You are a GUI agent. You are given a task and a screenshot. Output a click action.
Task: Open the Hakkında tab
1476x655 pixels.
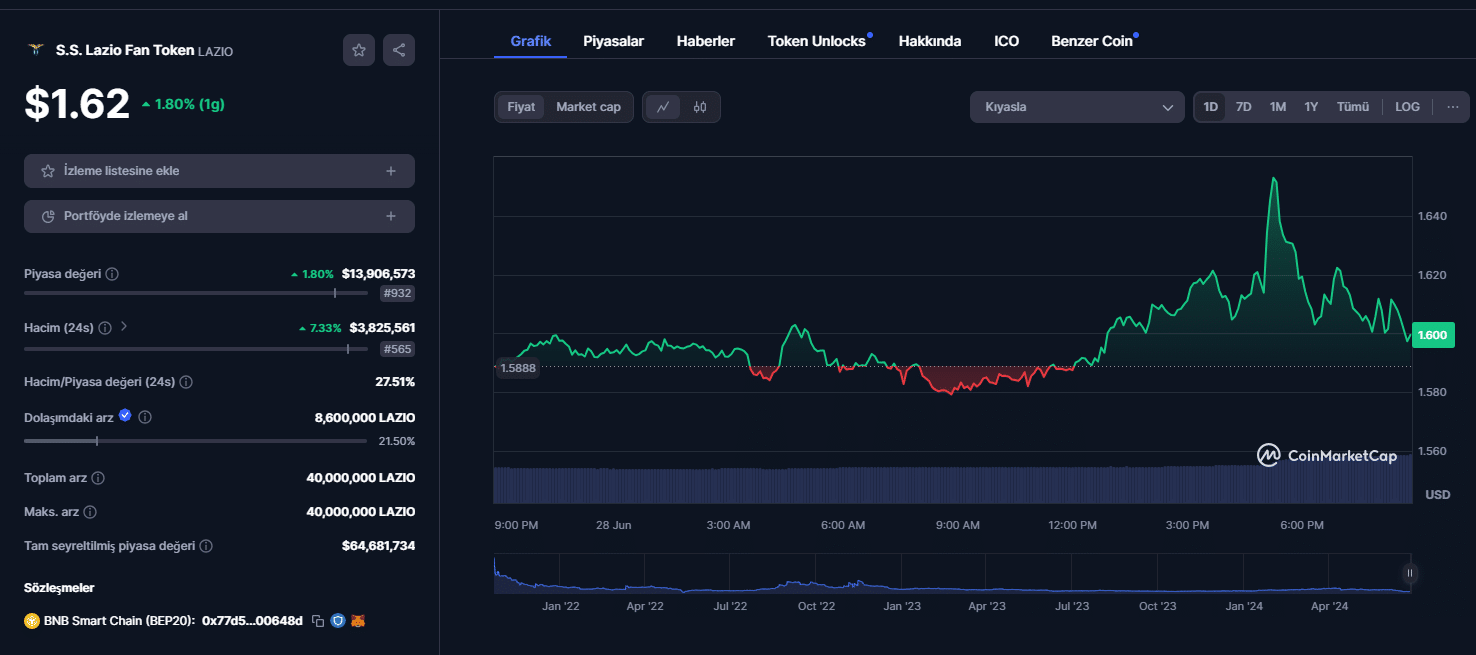click(930, 41)
